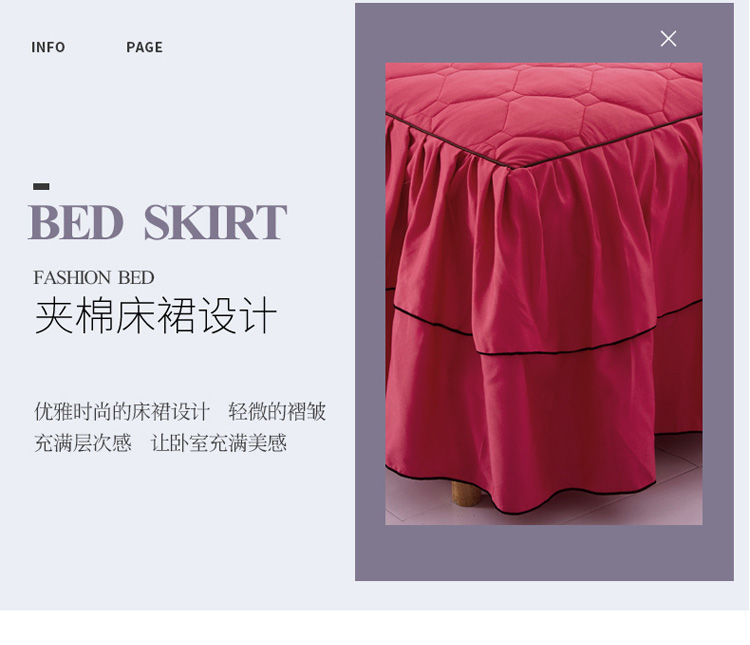Click the wooden bed leg in photo

tap(466, 493)
